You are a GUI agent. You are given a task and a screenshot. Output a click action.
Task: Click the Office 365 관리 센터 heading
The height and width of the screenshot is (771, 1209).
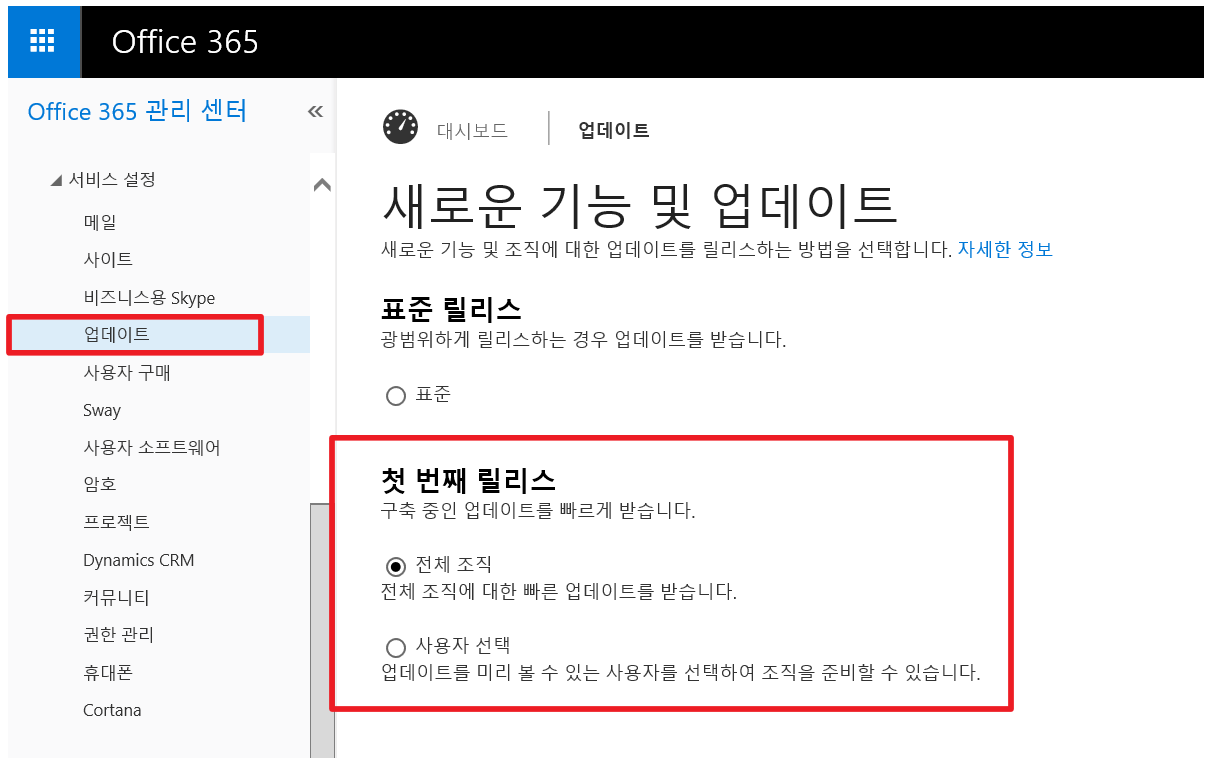click(137, 111)
